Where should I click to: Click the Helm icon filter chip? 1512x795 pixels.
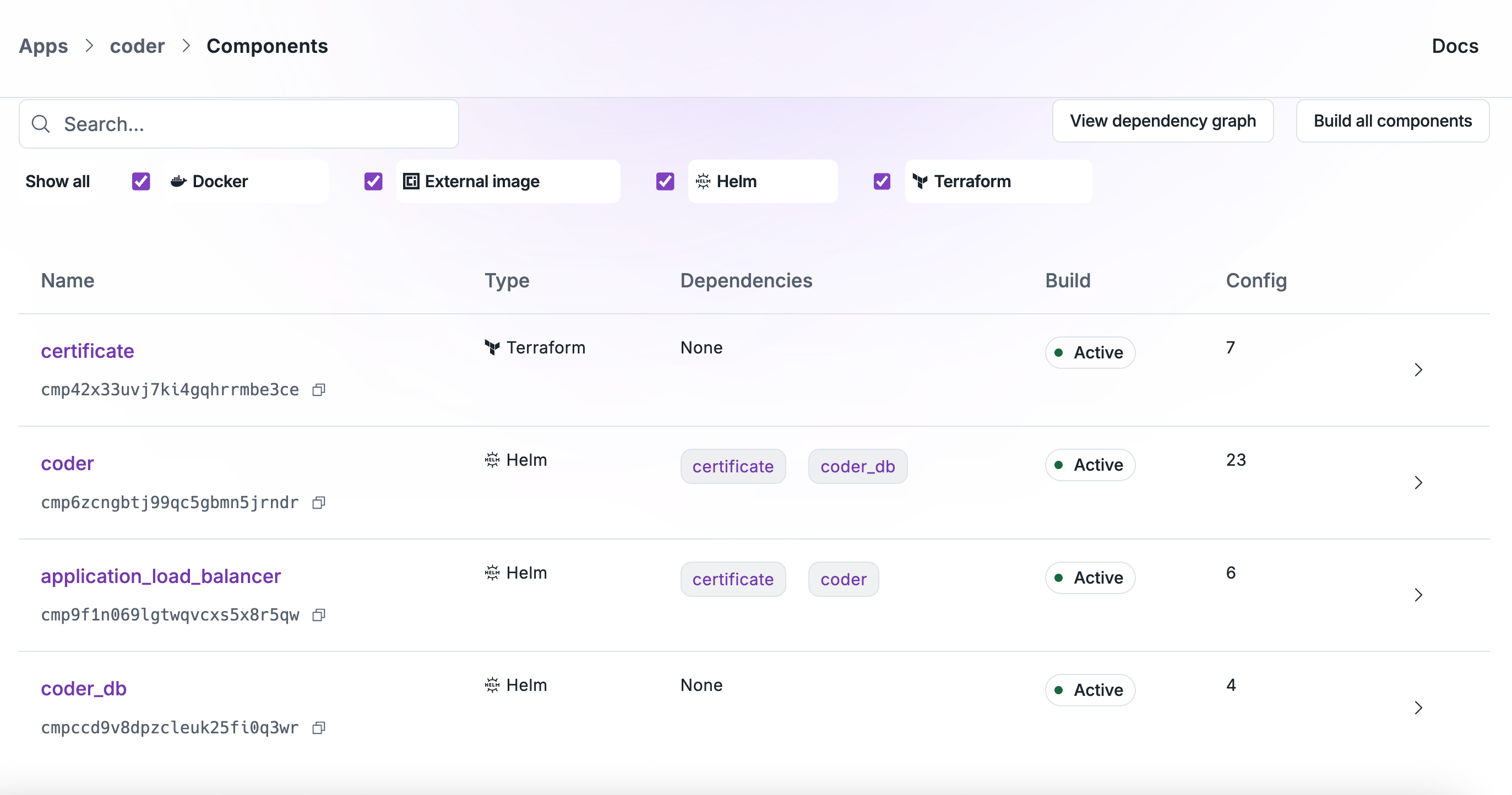pos(703,181)
